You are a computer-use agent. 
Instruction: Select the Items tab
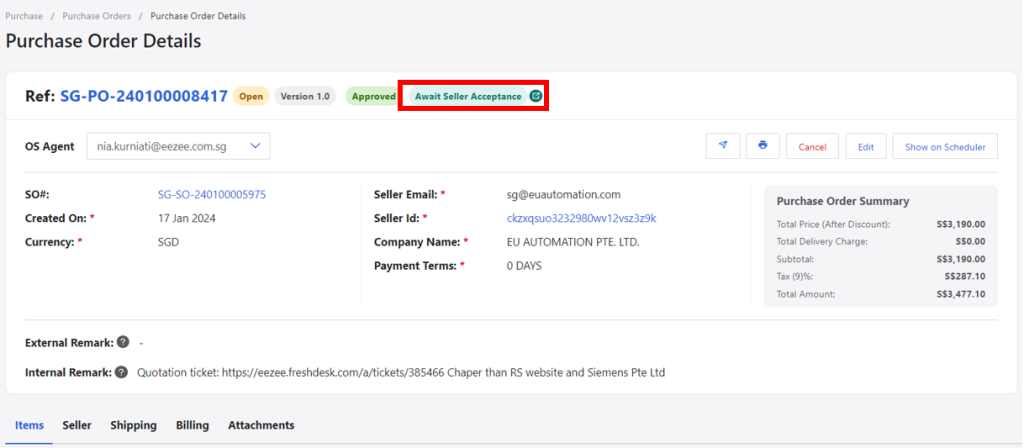(29, 425)
